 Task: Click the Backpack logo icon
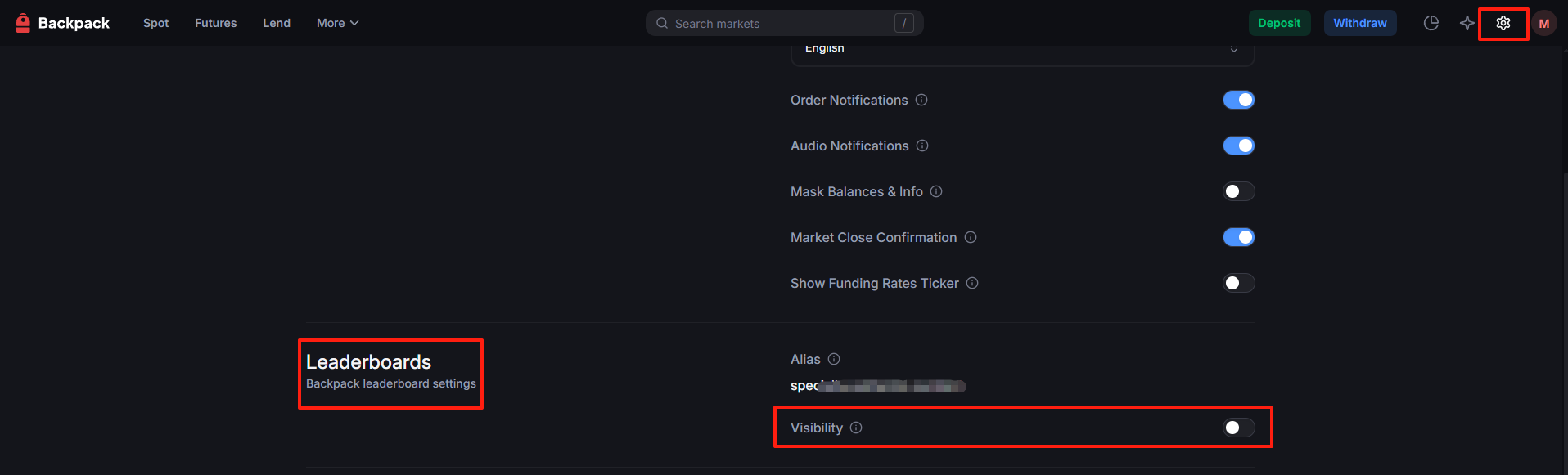tap(23, 24)
